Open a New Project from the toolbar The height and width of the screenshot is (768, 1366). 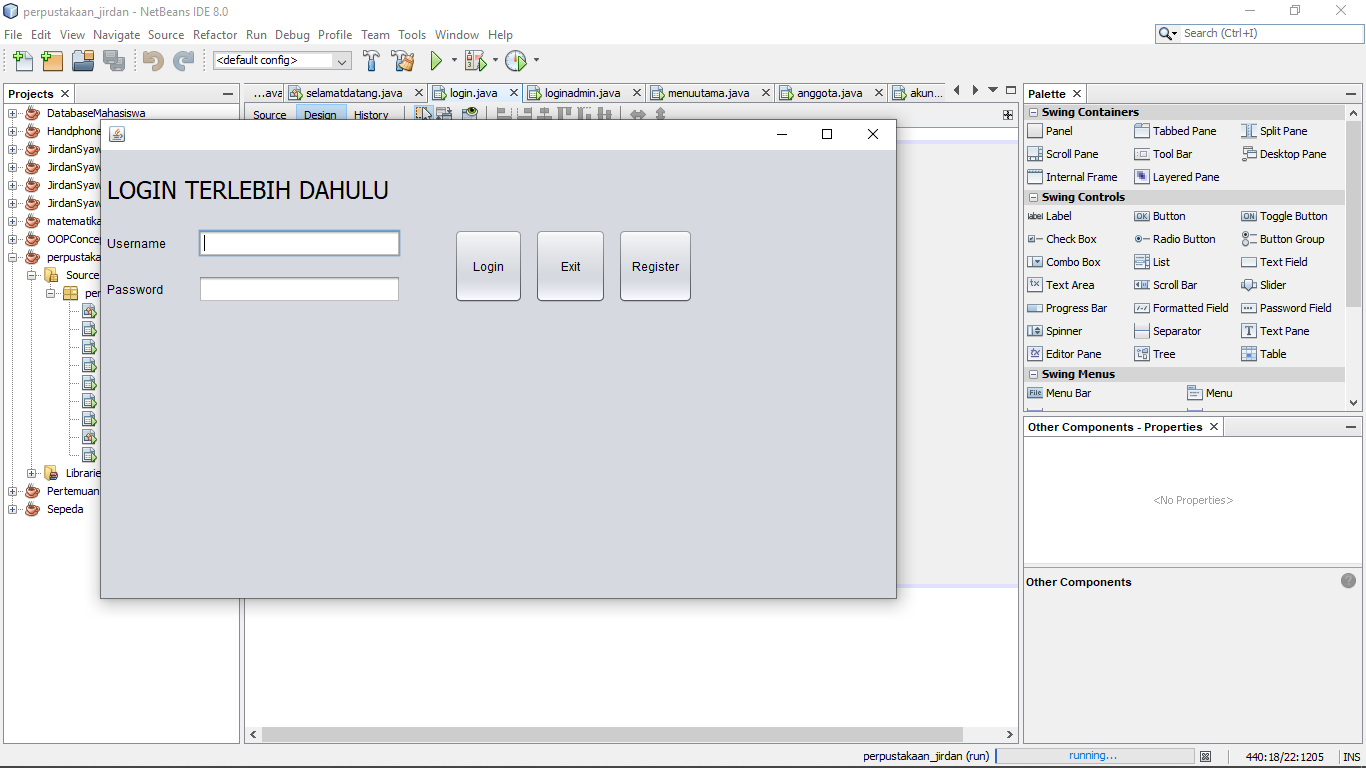tap(52, 61)
